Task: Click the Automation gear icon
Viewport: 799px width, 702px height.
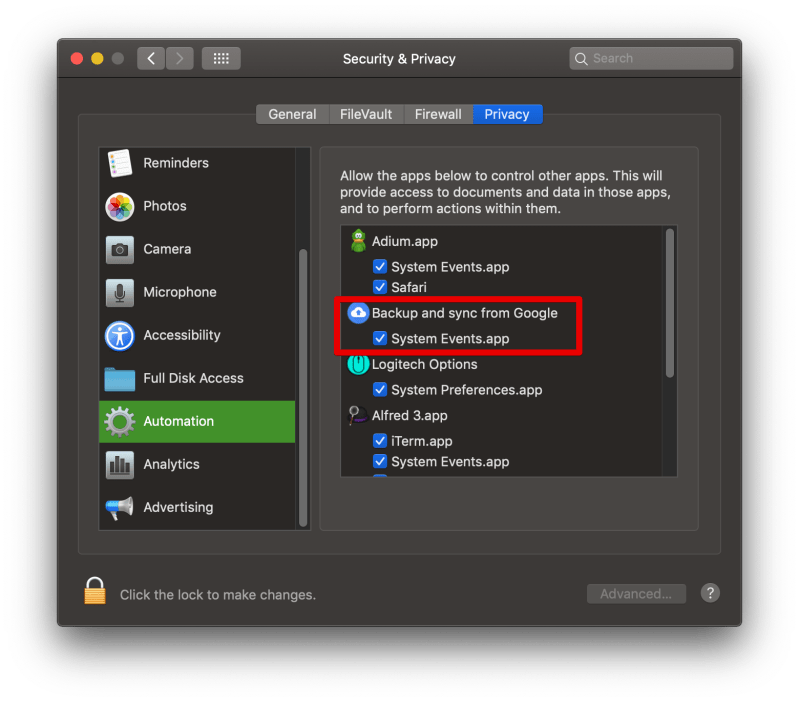Action: point(120,421)
